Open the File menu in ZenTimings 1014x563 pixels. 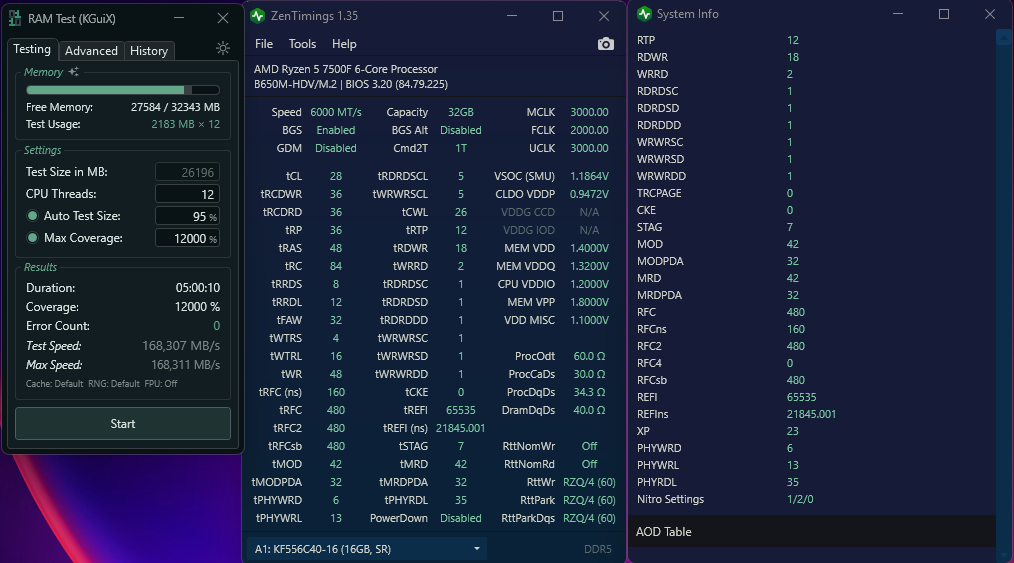click(264, 44)
